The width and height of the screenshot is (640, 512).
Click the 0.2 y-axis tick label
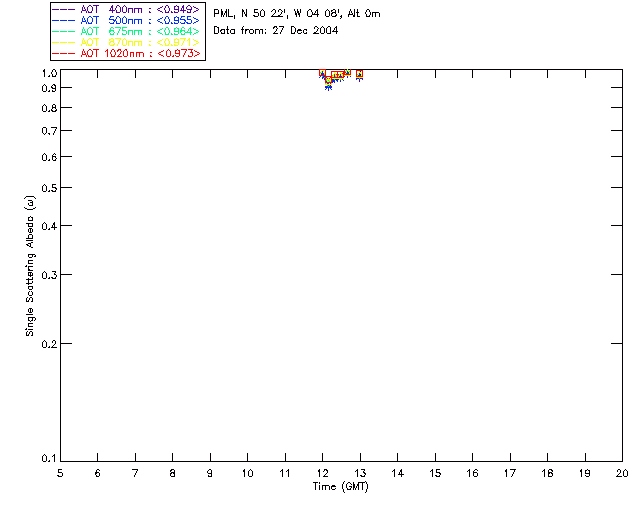(x=49, y=344)
